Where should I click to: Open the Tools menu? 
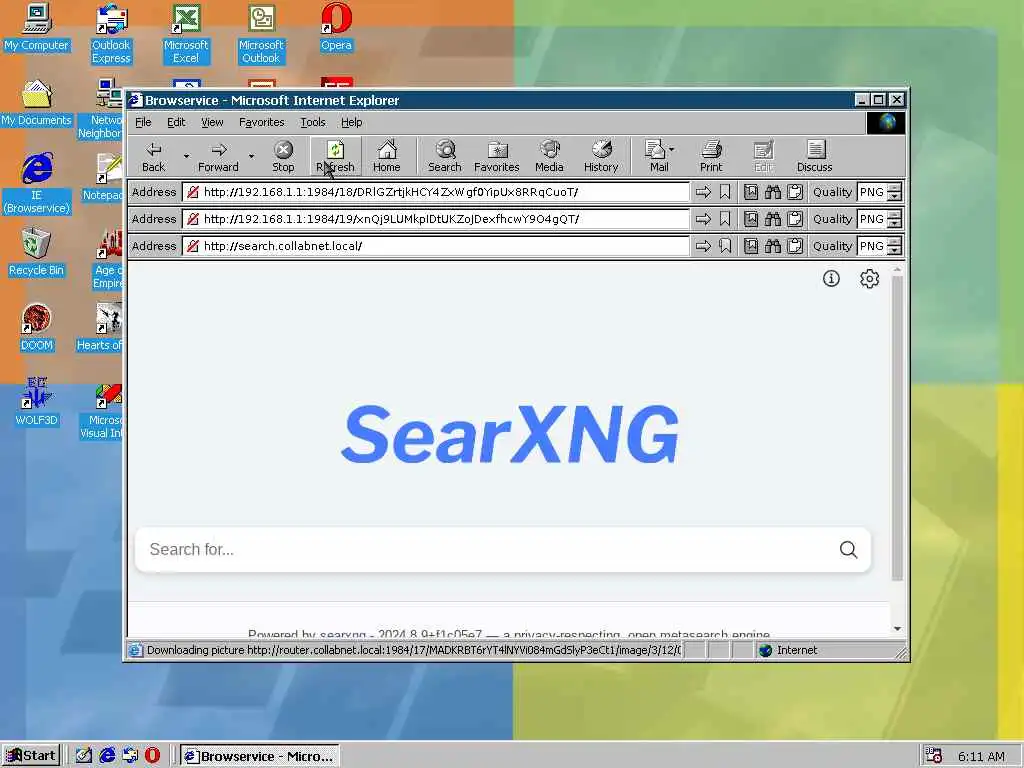[x=312, y=122]
